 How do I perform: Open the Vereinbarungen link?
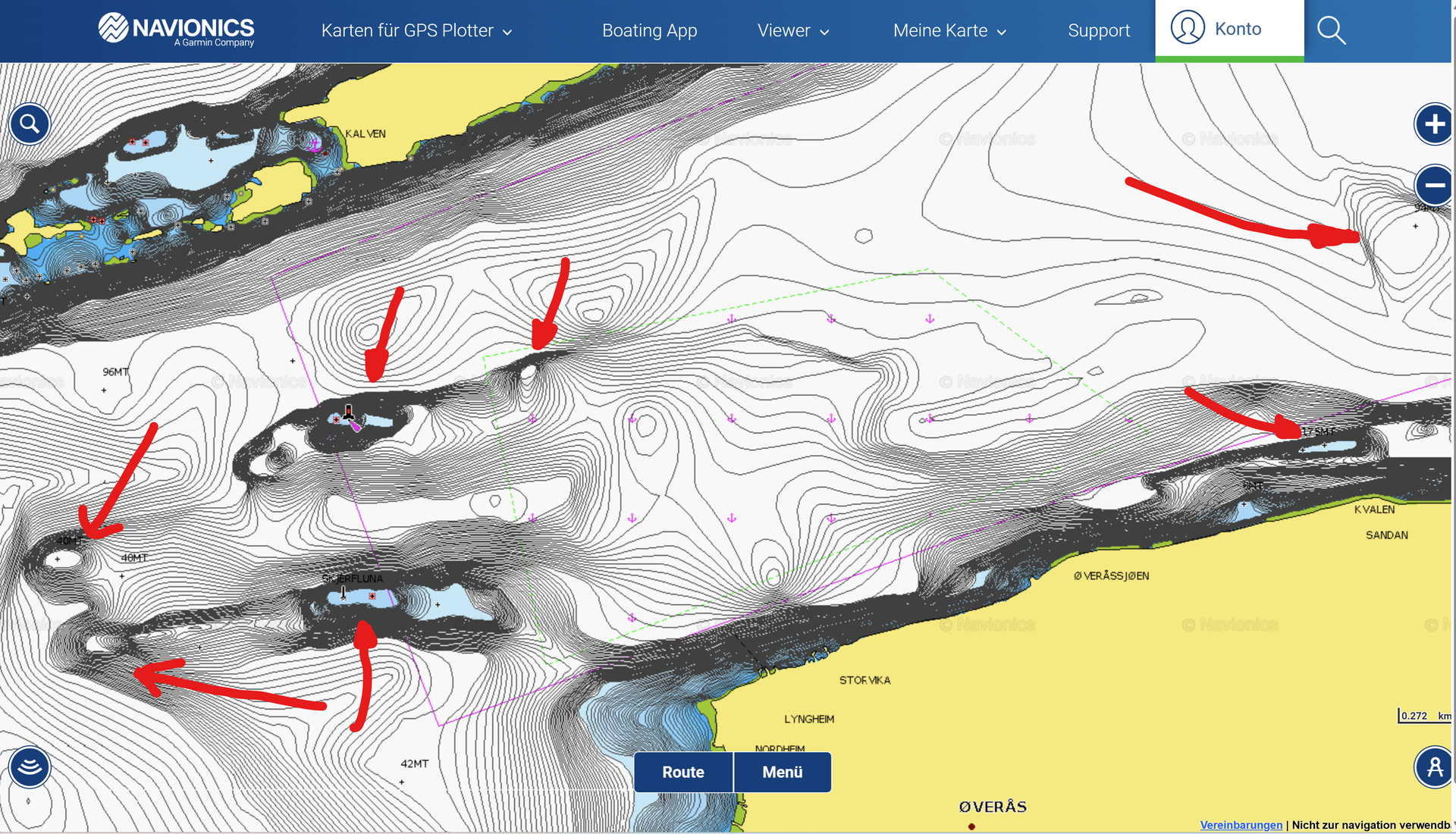(x=1241, y=825)
